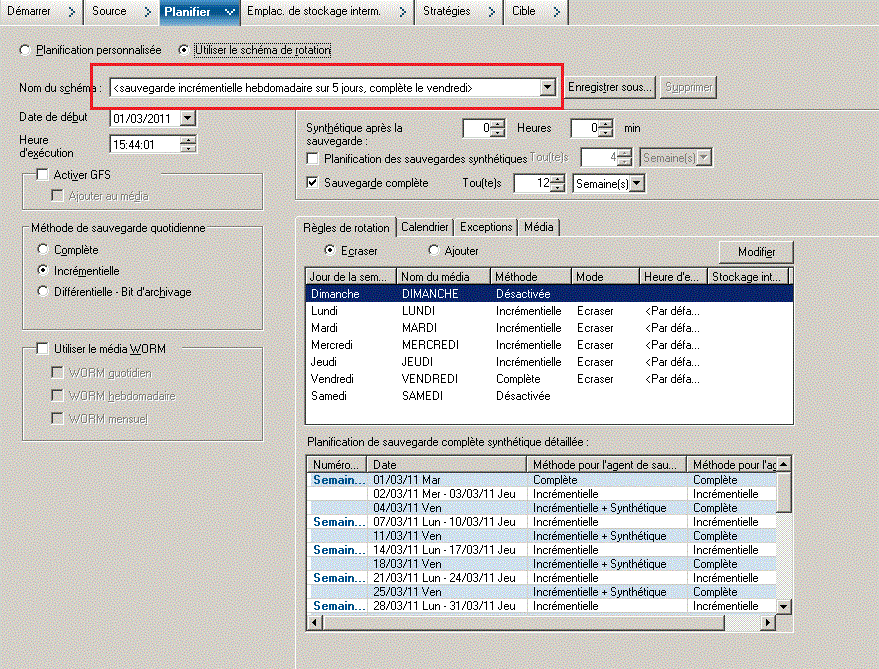Select Différentielle - Bit d'archivage method
This screenshot has width=879, height=669.
[x=42, y=292]
